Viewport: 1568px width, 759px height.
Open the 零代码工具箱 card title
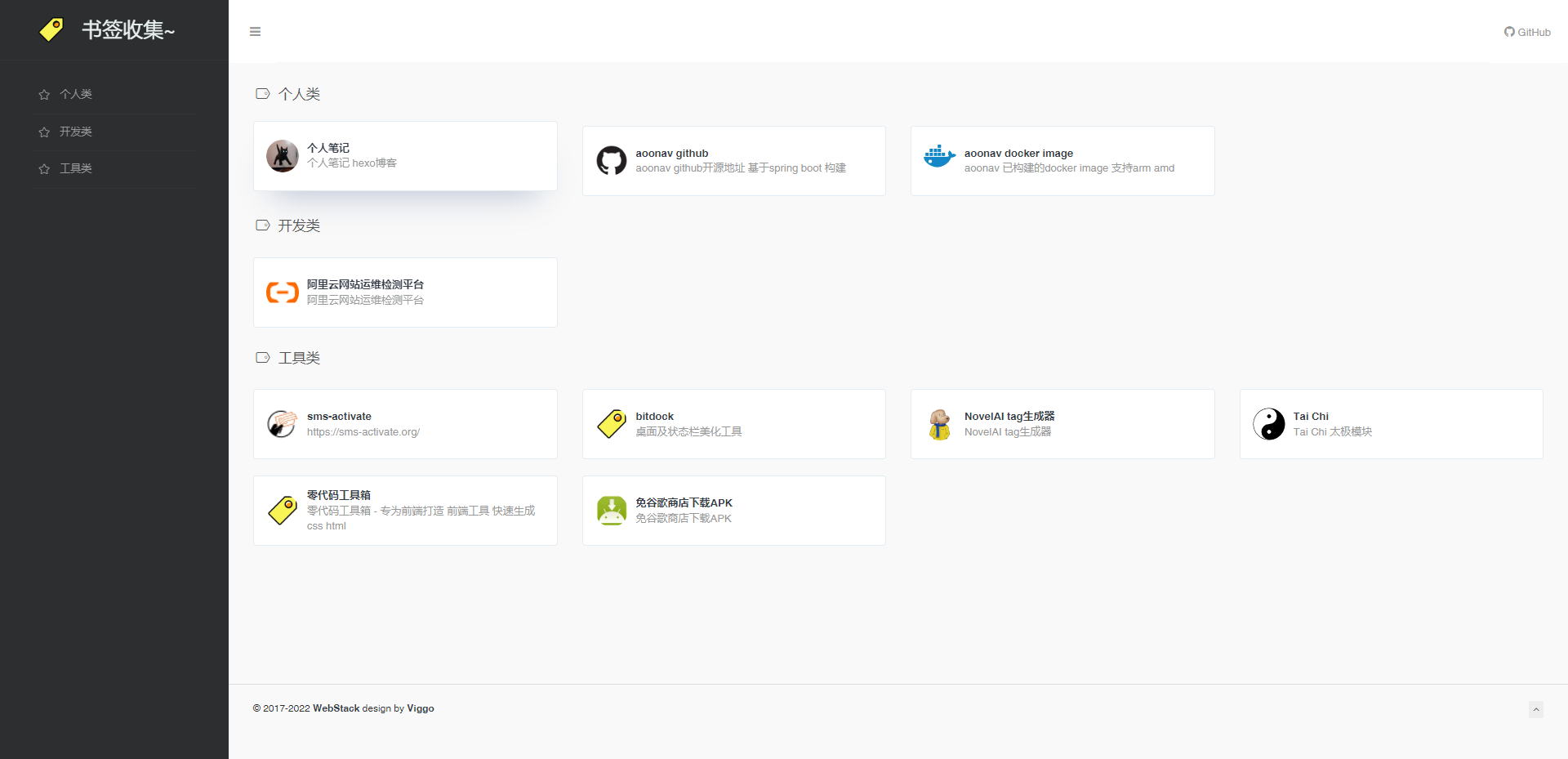(339, 495)
